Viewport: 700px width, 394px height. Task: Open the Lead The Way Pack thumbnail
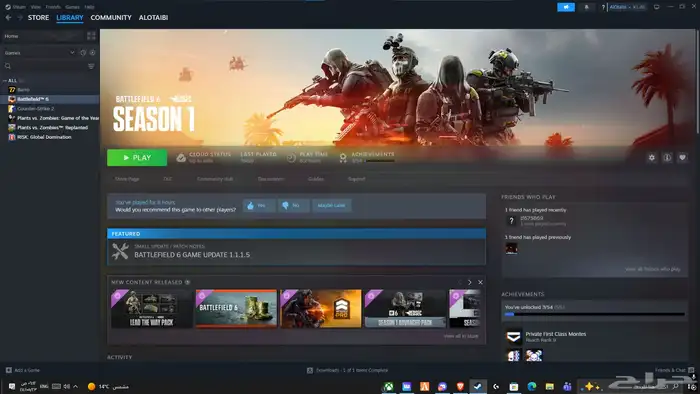(151, 309)
